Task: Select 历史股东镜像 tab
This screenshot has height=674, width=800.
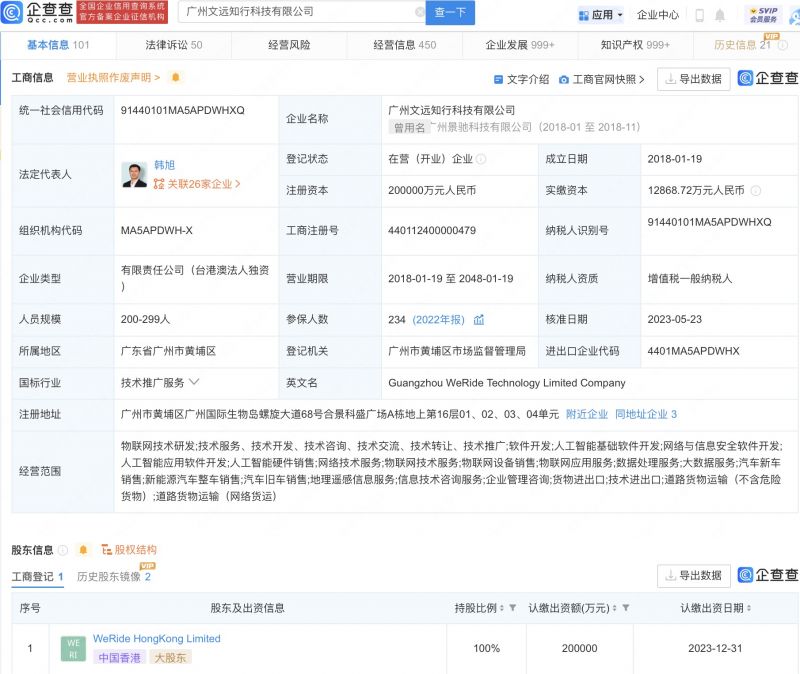Action: [114, 577]
